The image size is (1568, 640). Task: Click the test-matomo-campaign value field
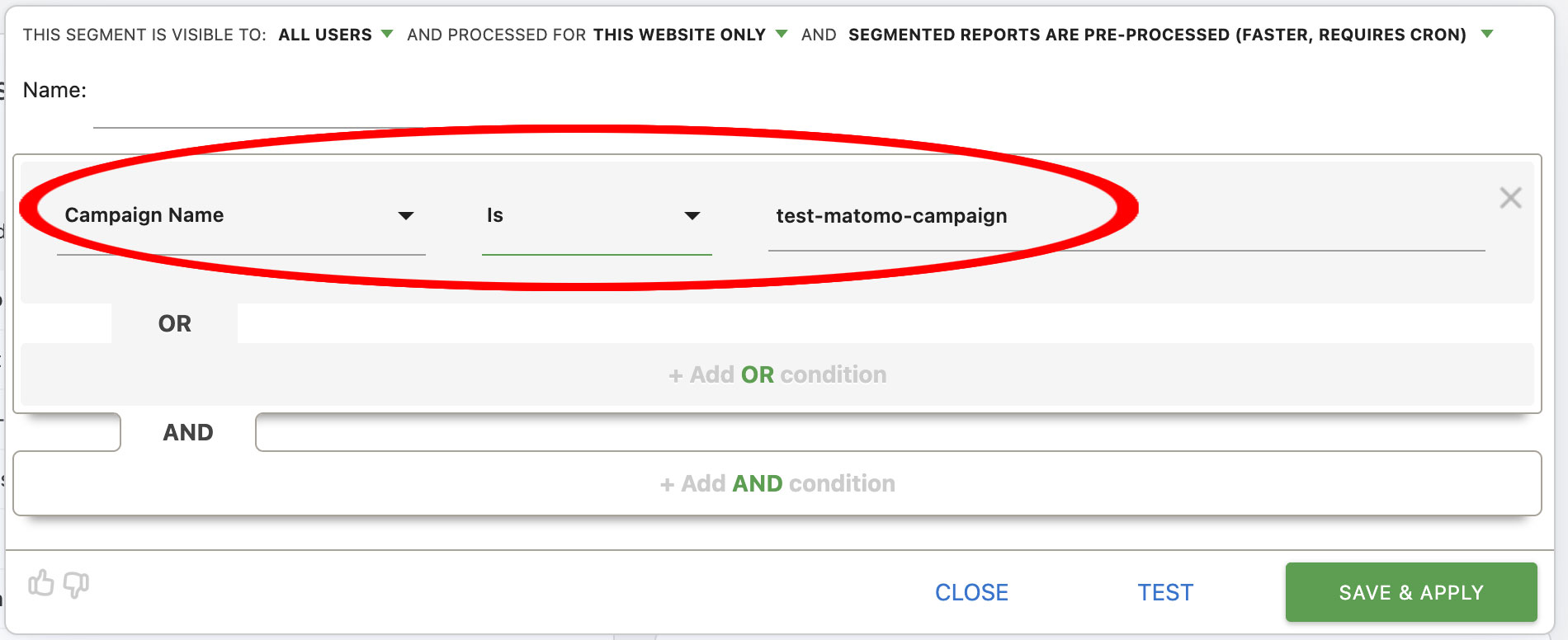coord(1126,216)
